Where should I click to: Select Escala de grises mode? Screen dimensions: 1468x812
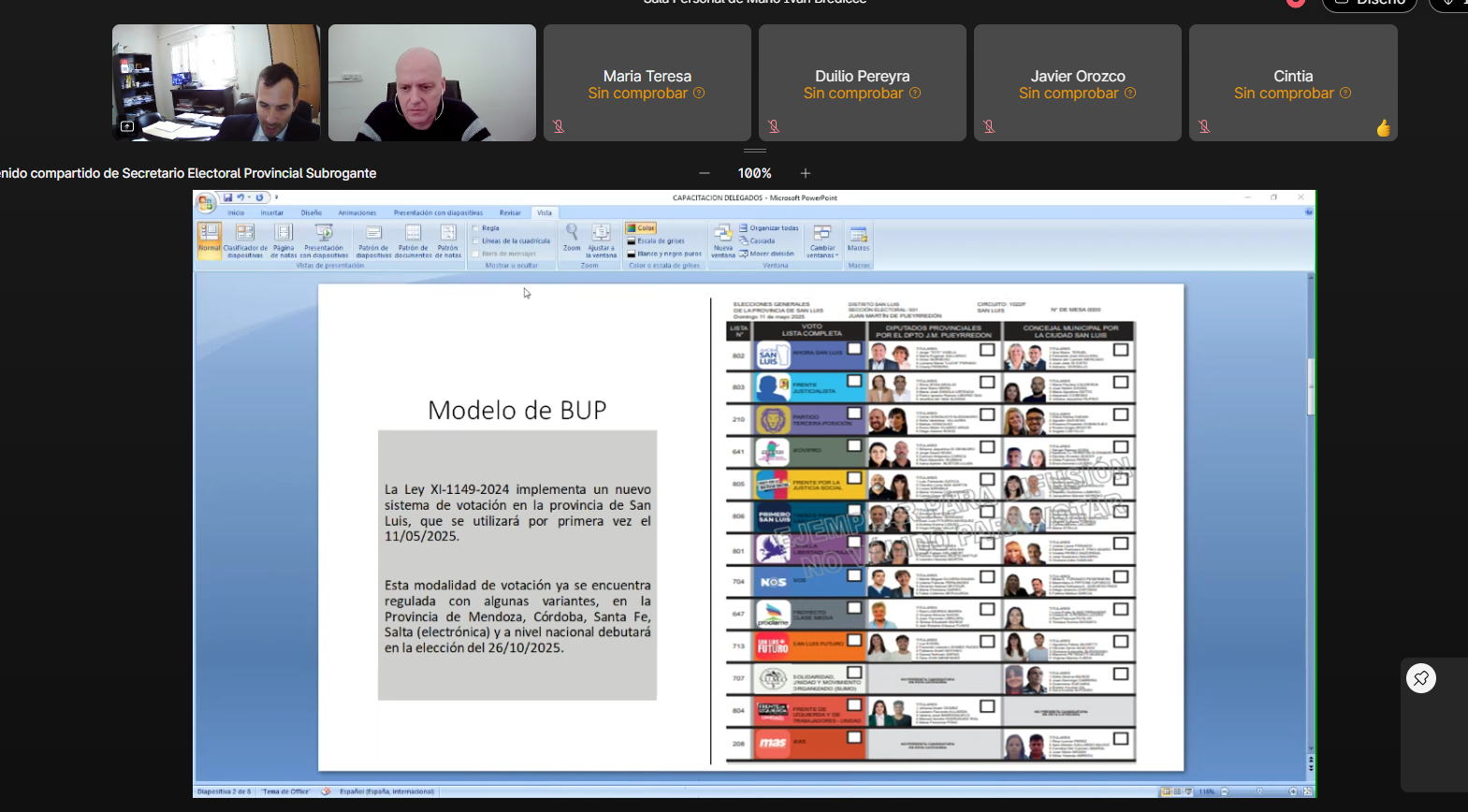click(656, 240)
